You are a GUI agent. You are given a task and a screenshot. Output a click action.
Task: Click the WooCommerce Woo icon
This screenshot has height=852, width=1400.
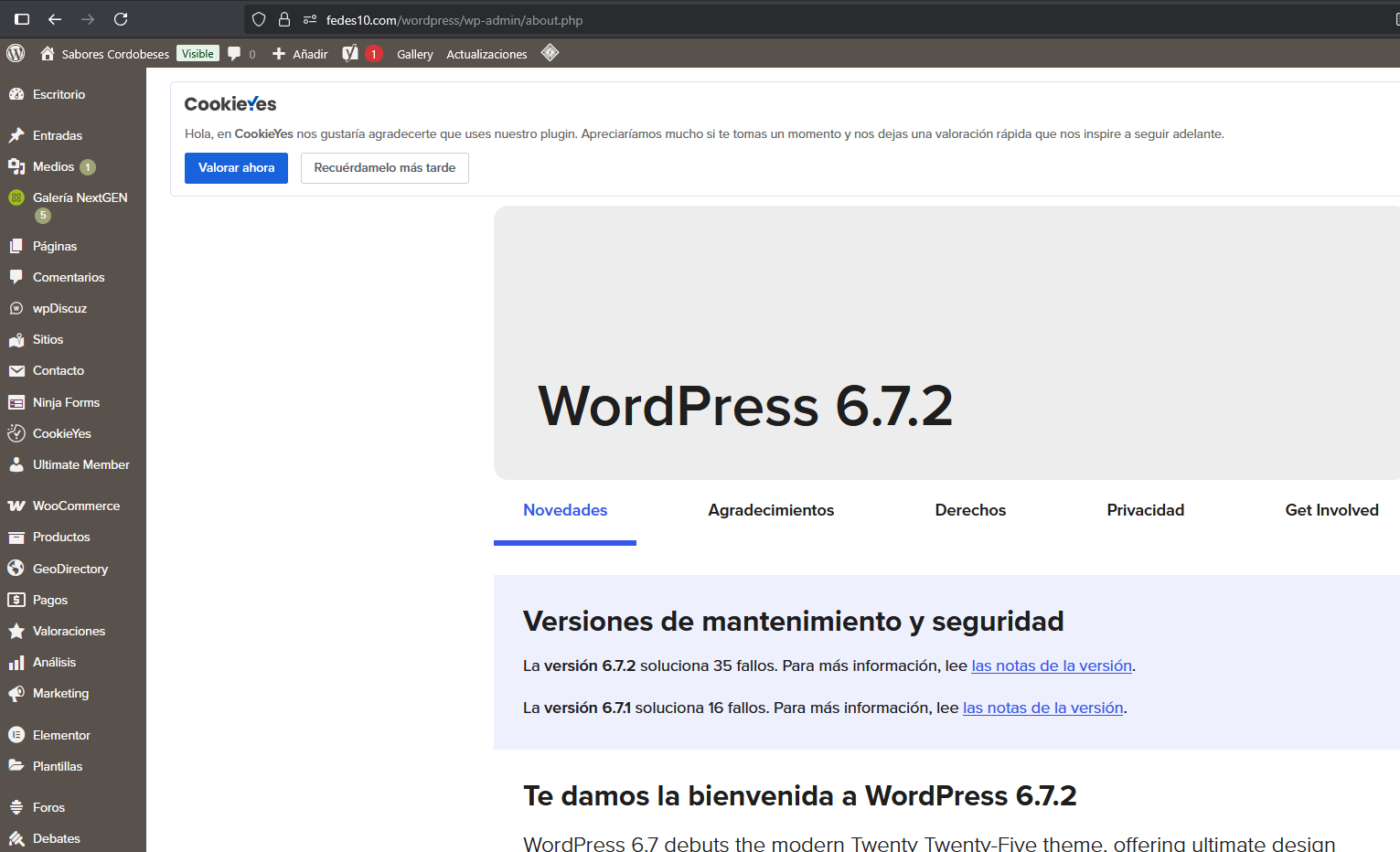[x=16, y=506]
